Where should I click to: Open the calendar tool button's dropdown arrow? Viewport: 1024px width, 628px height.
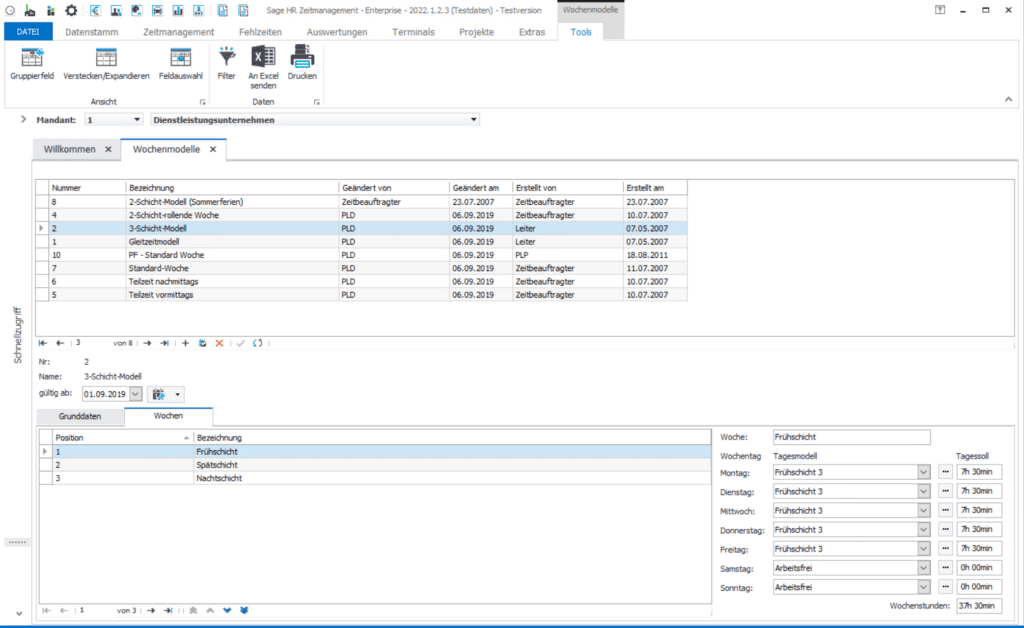pyautogui.click(x=178, y=394)
